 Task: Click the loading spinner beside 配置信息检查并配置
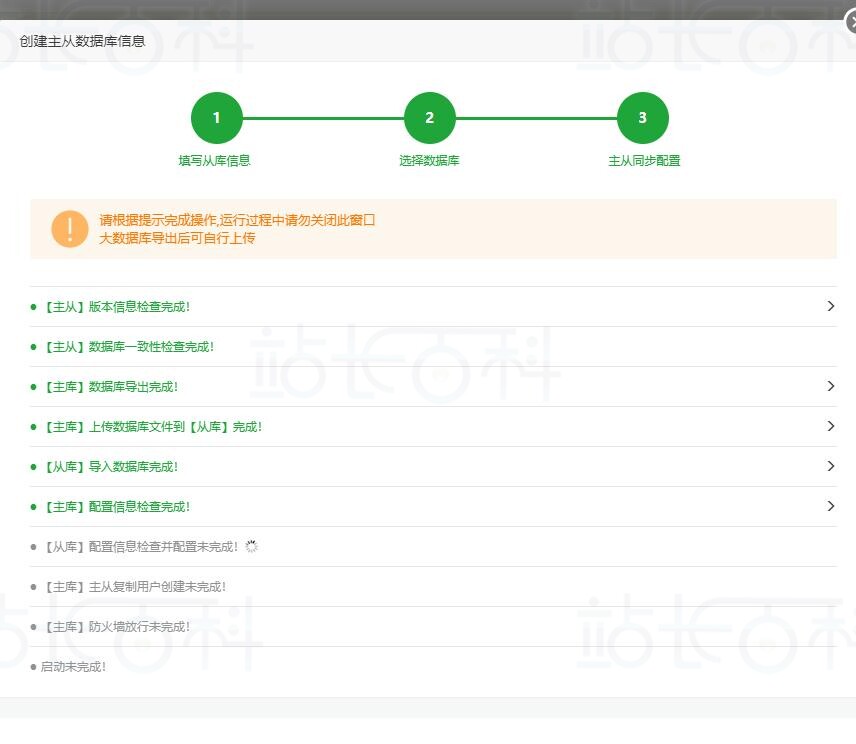[252, 547]
